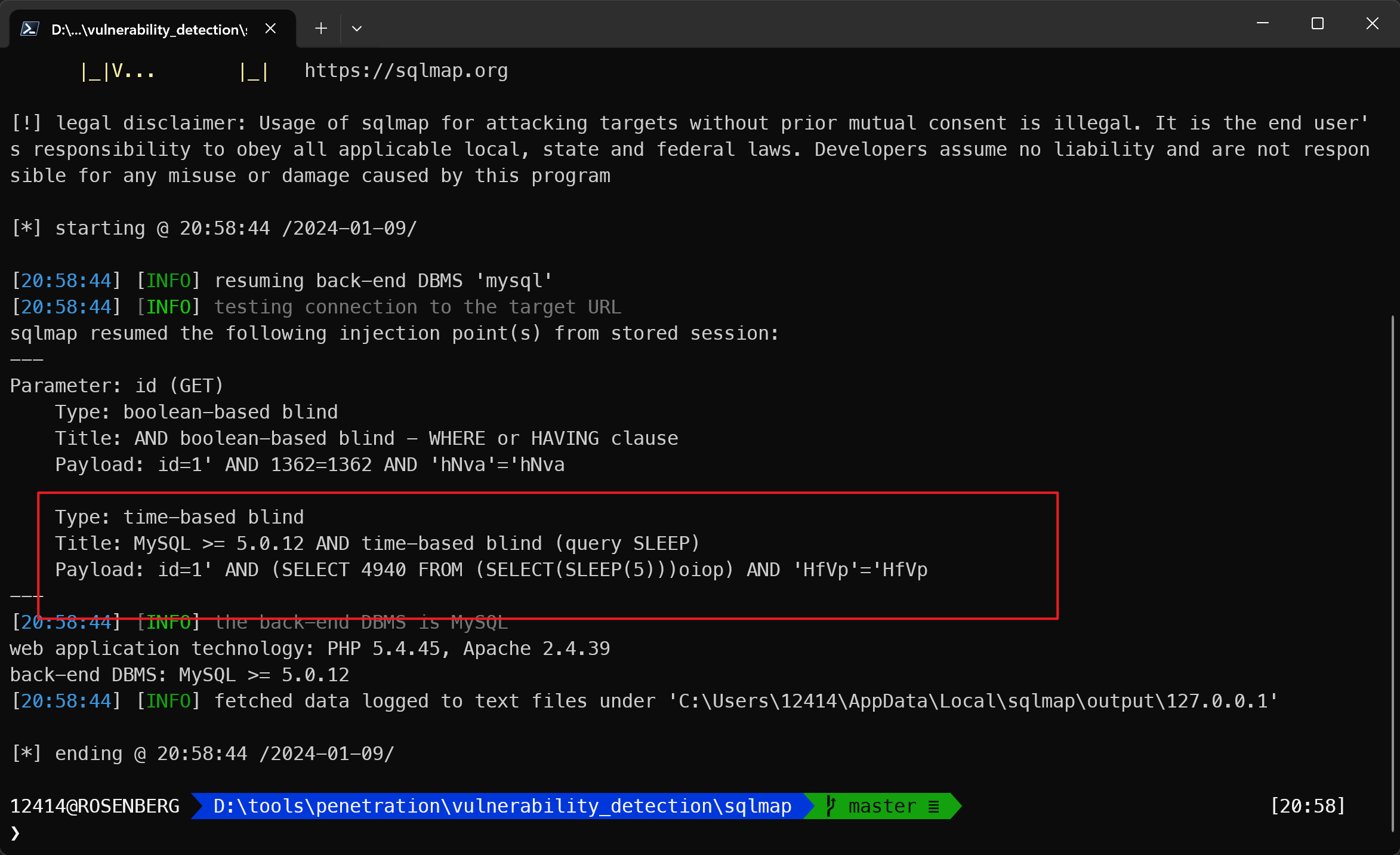Click the blue sqlmap path prompt segment
The image size is (1400, 855).
[x=501, y=806]
